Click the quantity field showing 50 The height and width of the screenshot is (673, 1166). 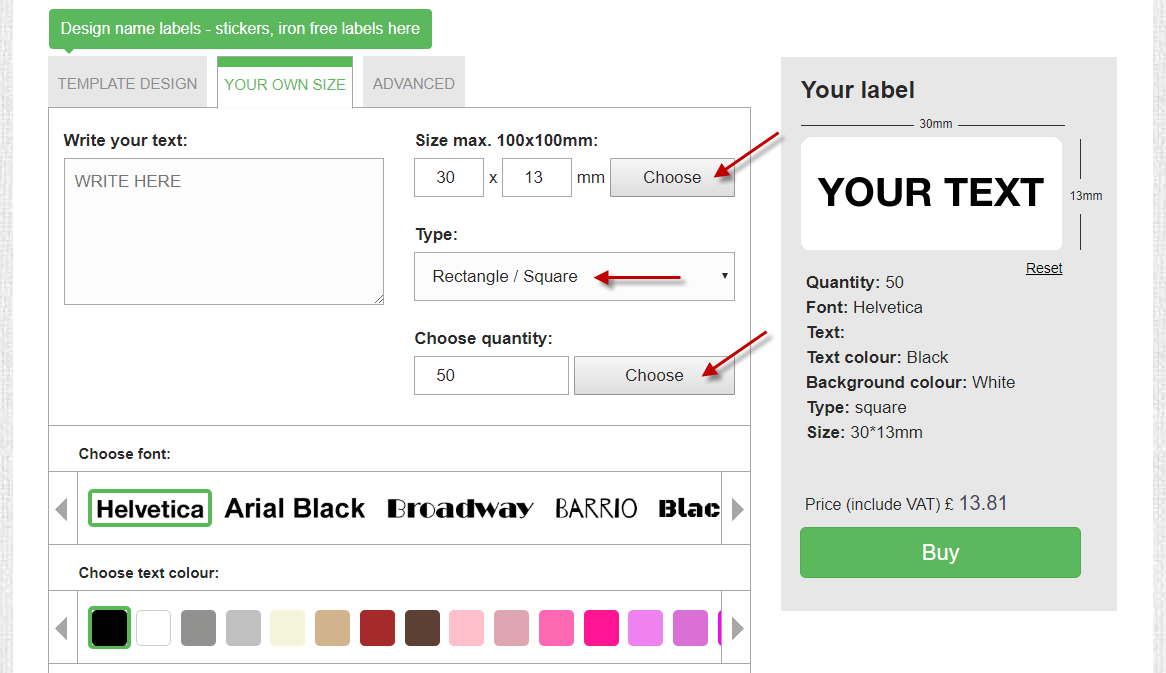click(x=492, y=376)
